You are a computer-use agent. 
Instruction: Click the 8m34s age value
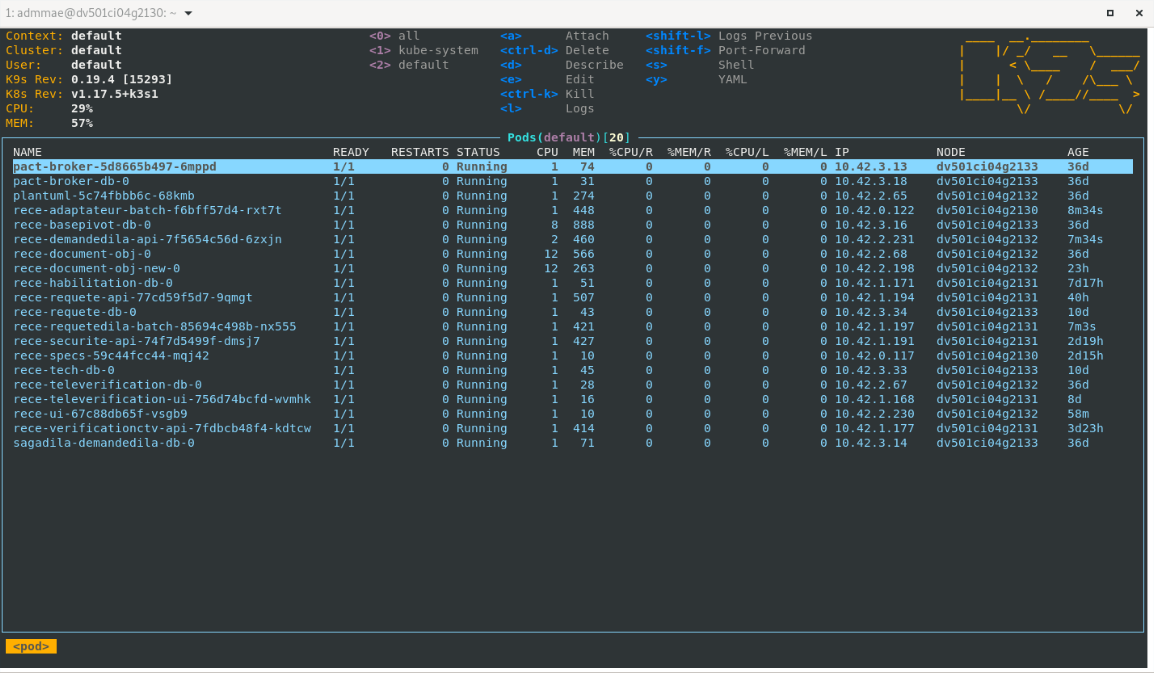1086,211
